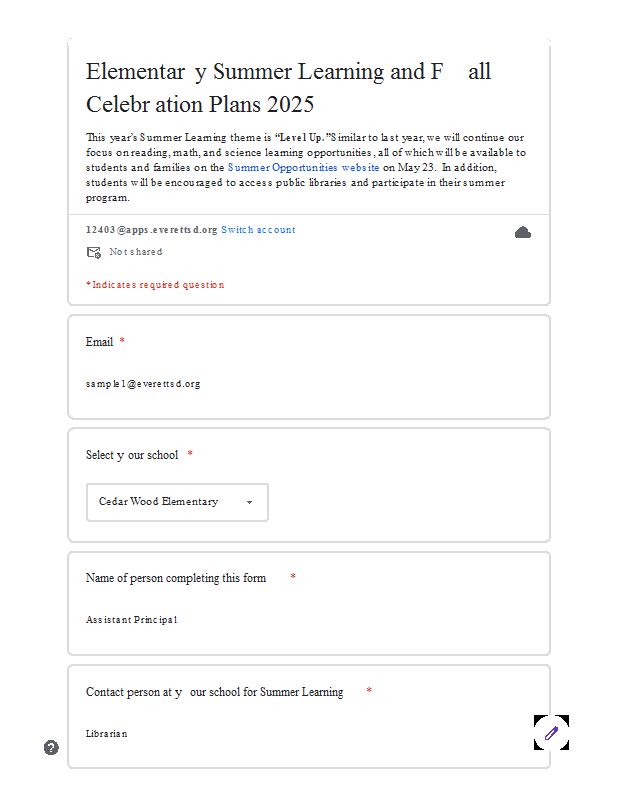The width and height of the screenshot is (618, 800).
Task: Open the help question mark icon
Action: point(51,747)
